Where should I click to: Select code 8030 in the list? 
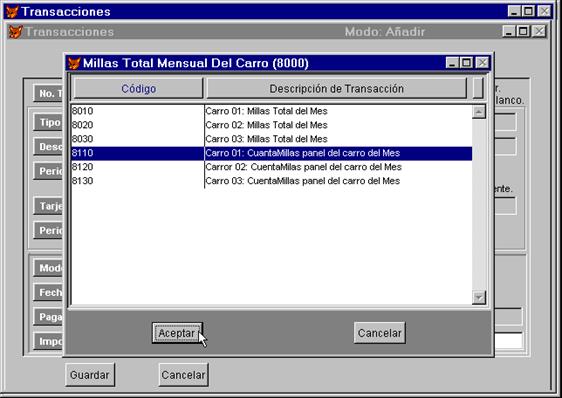pyautogui.click(x=82, y=139)
